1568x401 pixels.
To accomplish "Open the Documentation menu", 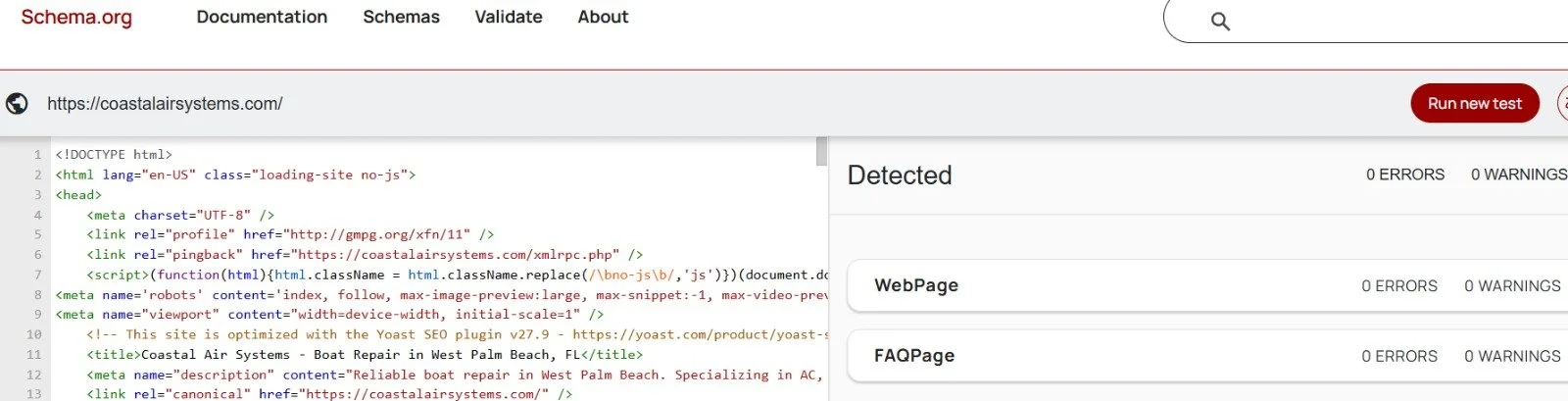I will 262,17.
